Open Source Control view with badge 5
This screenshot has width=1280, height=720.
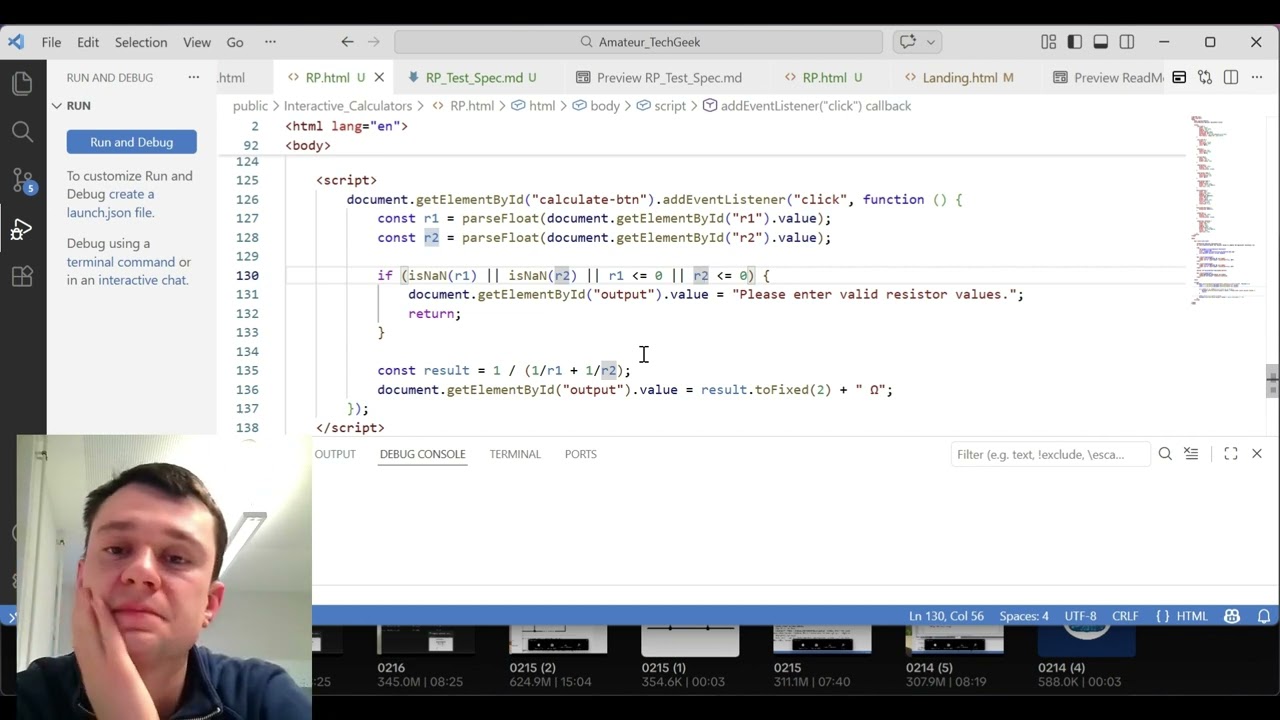tap(22, 181)
